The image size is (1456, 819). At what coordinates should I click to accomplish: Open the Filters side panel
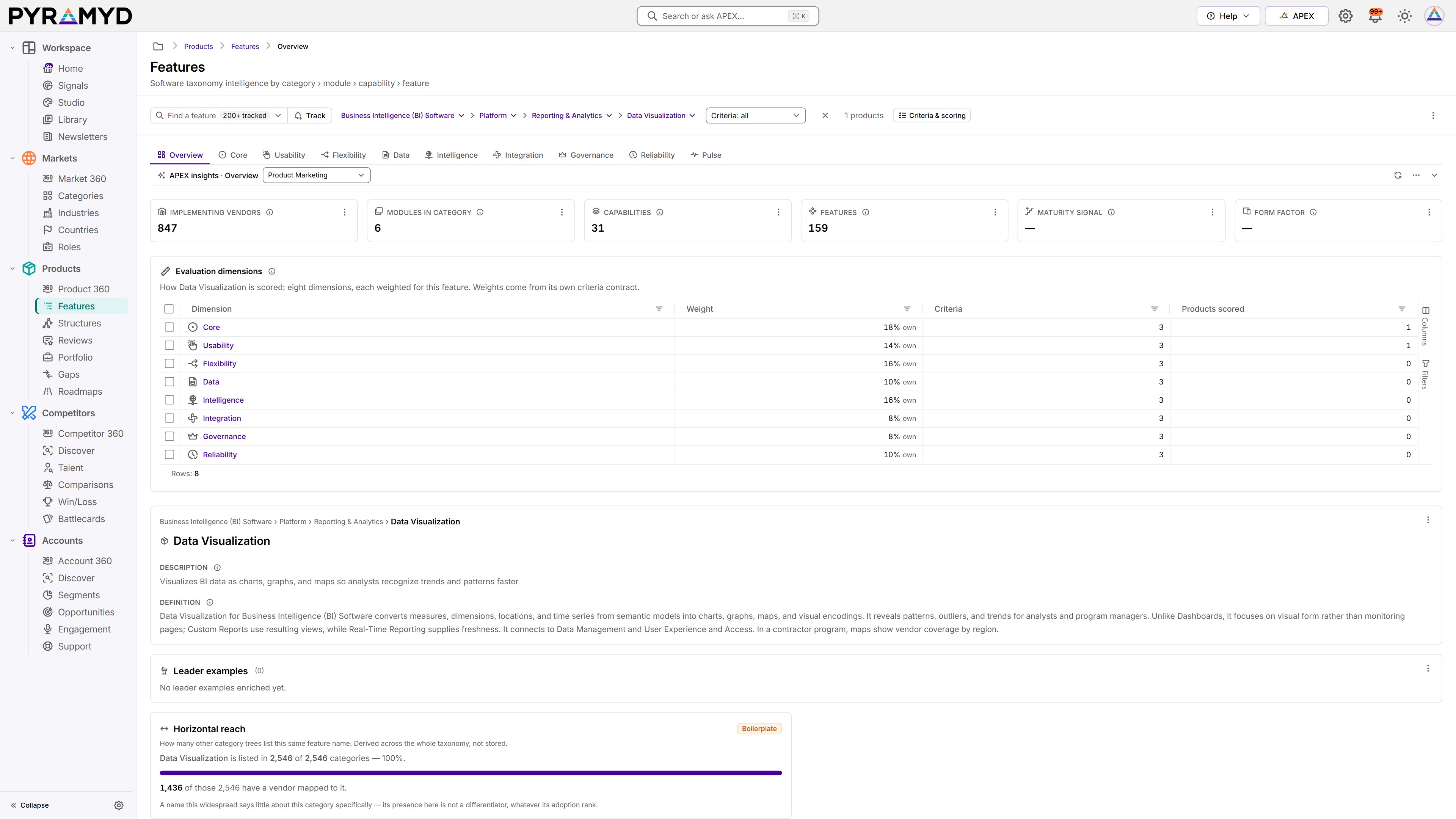tap(1426, 374)
